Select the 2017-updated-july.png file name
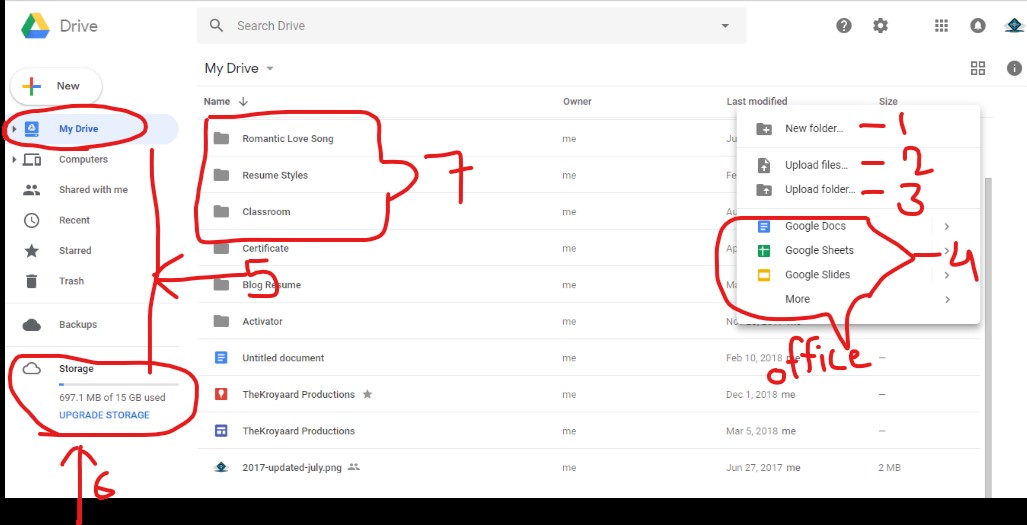This screenshot has height=525, width=1027. (x=292, y=468)
